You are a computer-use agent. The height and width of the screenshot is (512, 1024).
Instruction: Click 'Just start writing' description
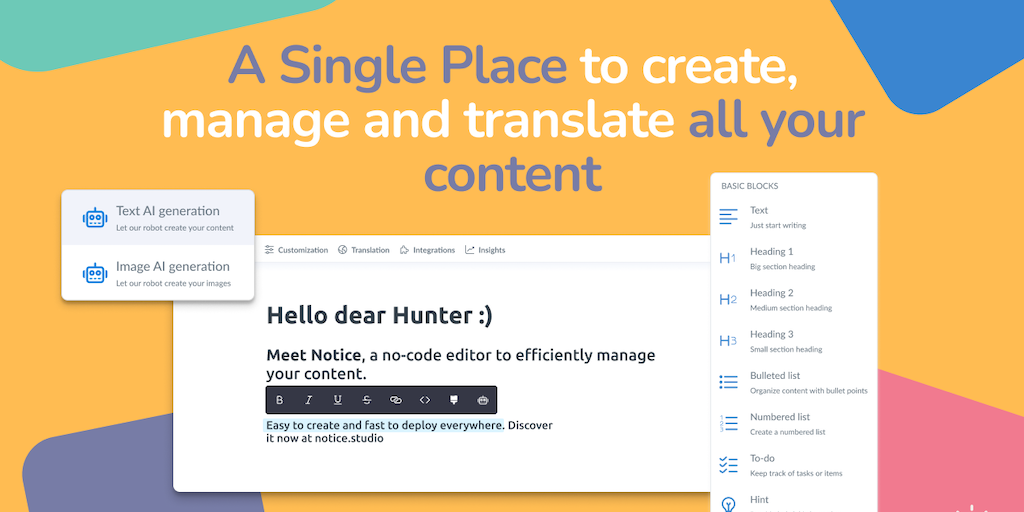pos(778,225)
